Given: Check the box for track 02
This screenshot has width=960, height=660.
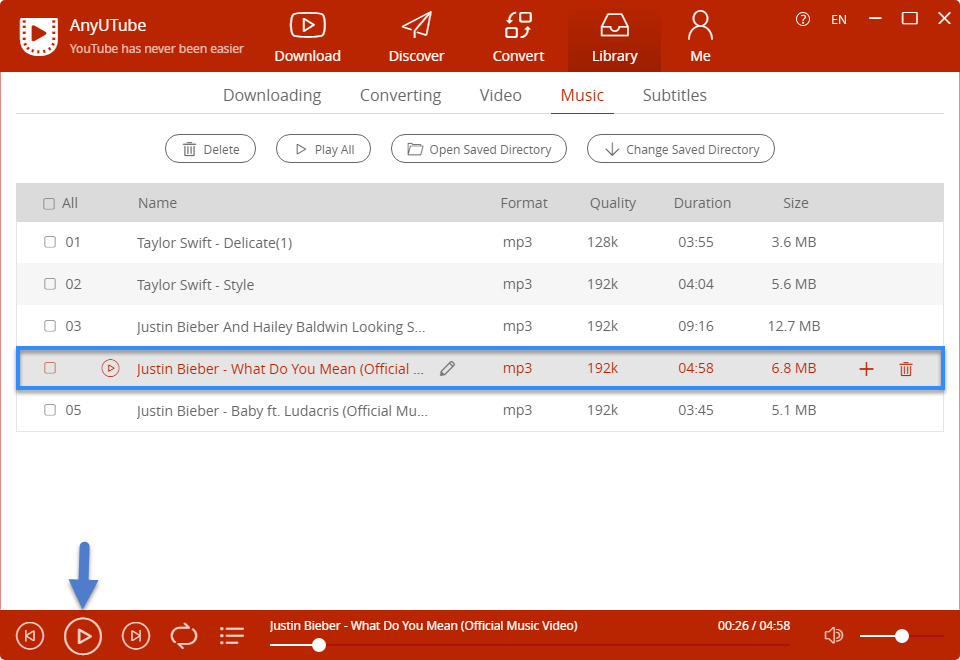Looking at the screenshot, I should [x=50, y=284].
